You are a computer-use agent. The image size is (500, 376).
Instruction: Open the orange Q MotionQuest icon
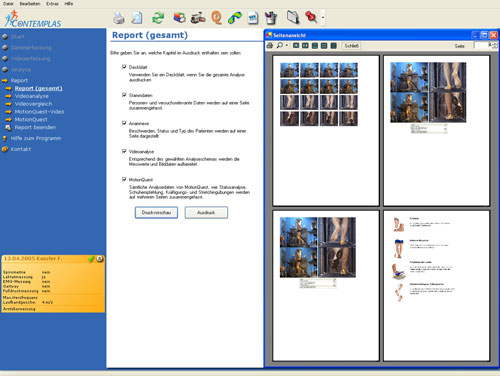[216, 18]
